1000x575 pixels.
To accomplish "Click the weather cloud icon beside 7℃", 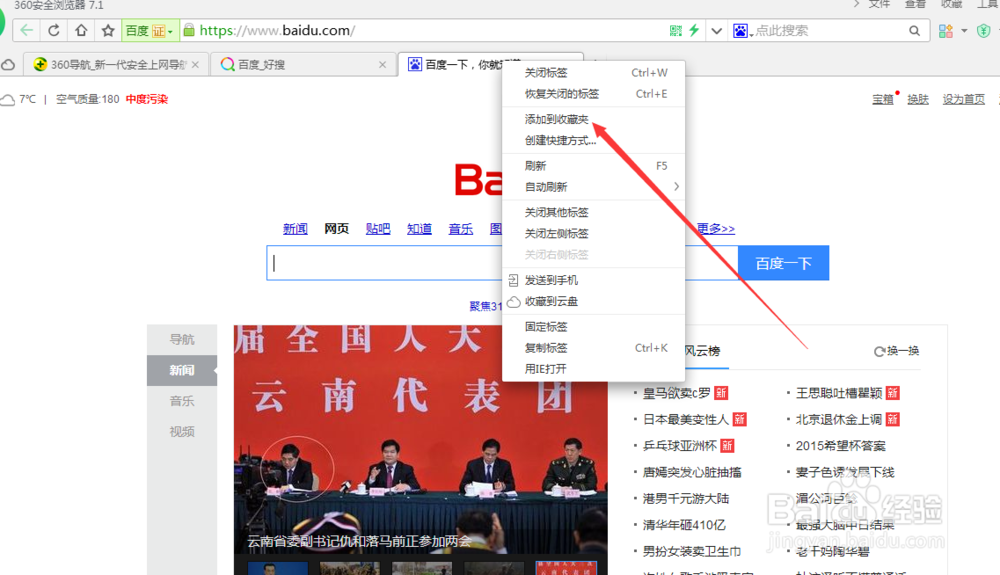I will point(8,99).
